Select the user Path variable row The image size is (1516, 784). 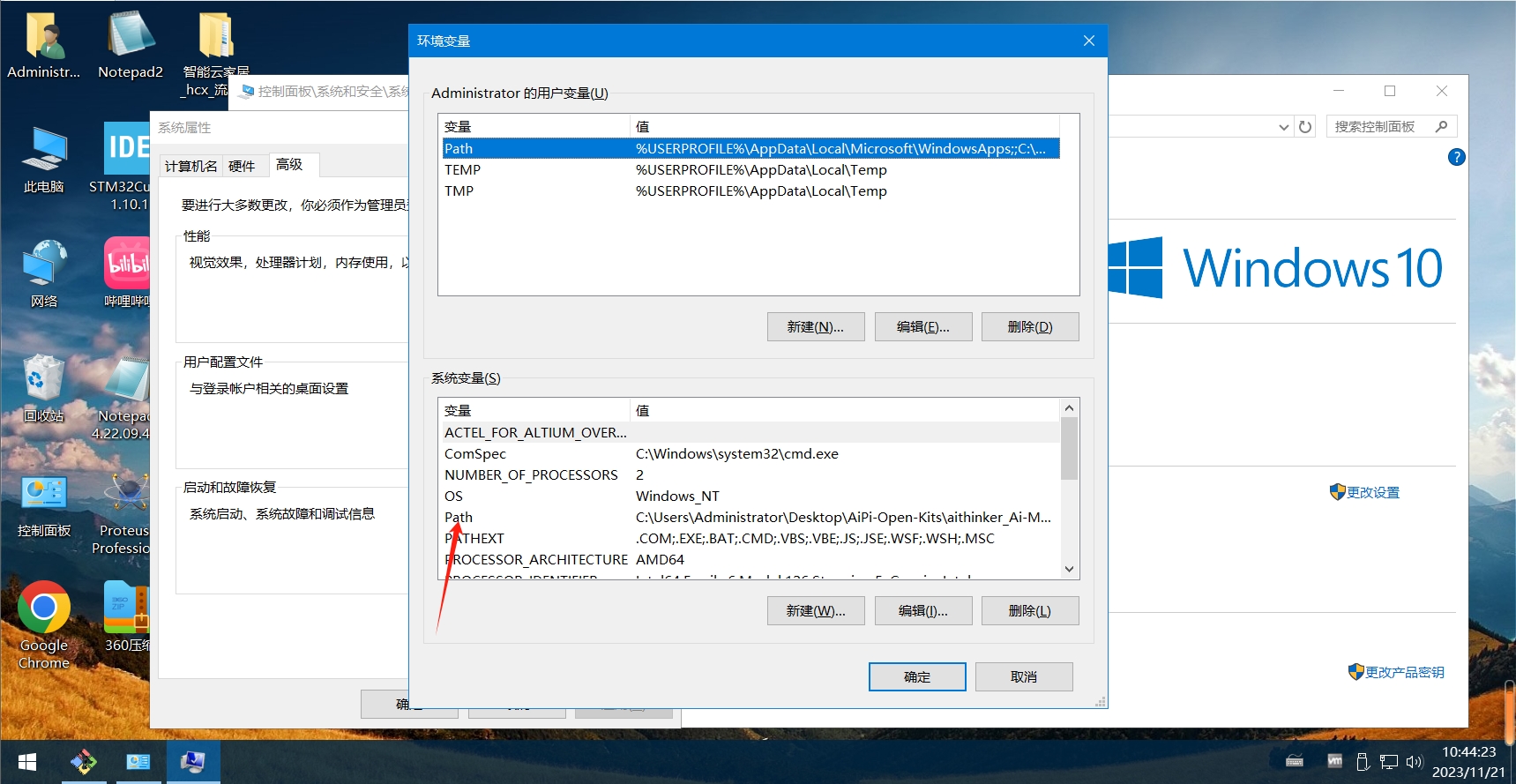tap(751, 148)
